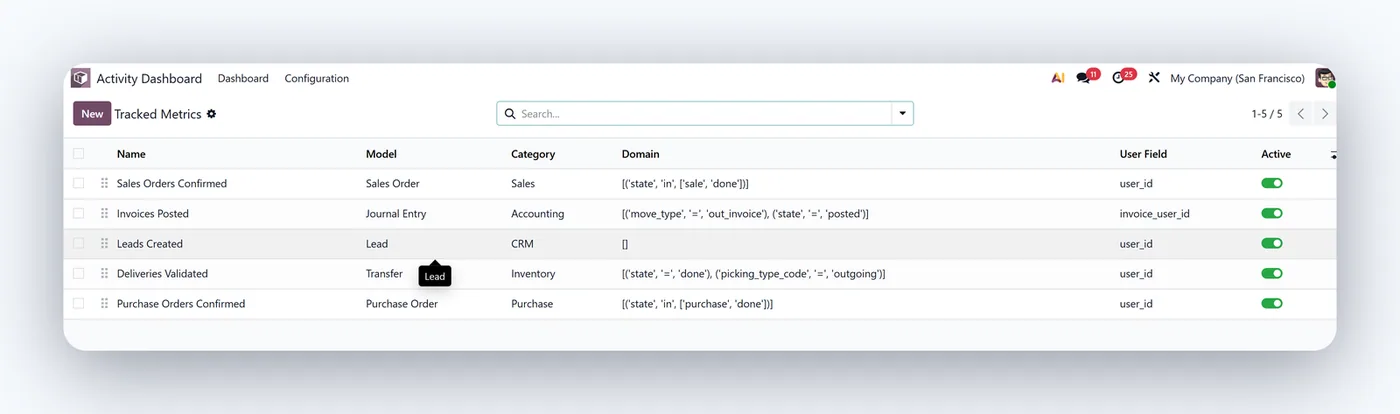Click the Accounting category cell
The image size is (1400, 414).
click(538, 214)
